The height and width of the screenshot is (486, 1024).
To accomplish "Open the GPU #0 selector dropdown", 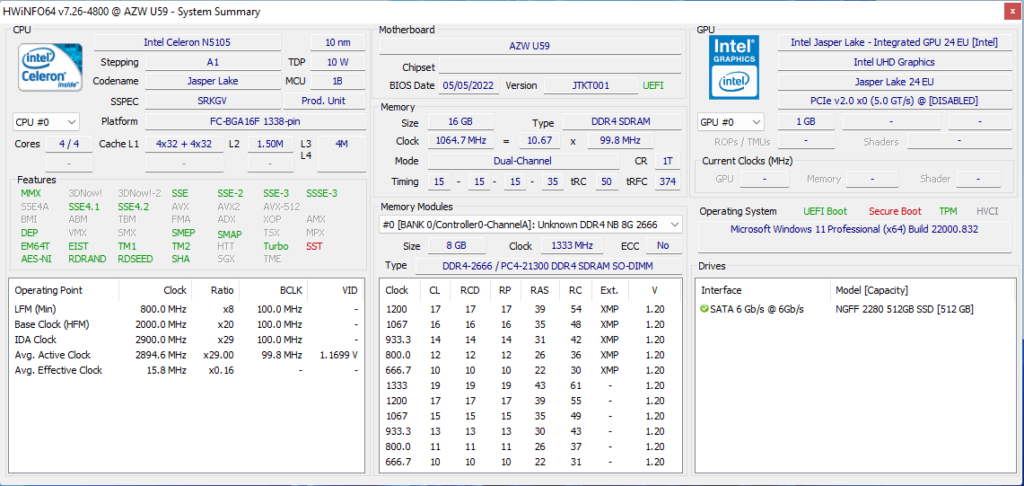I will click(730, 122).
